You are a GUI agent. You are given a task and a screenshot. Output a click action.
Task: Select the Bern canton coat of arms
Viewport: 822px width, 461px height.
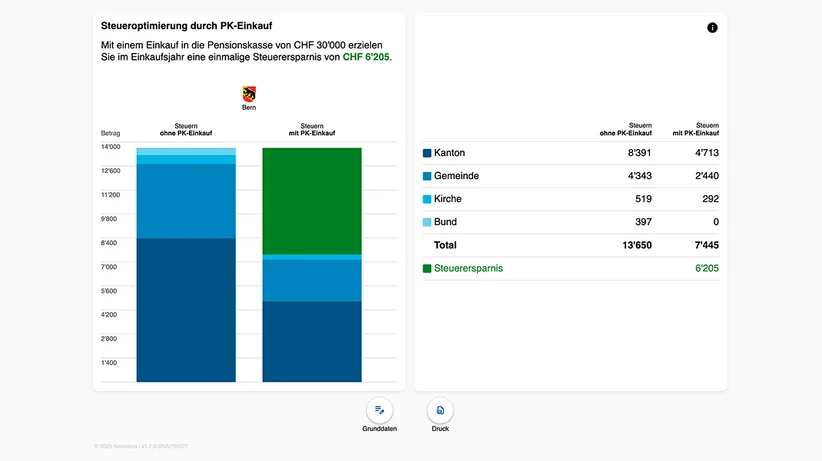click(x=249, y=94)
